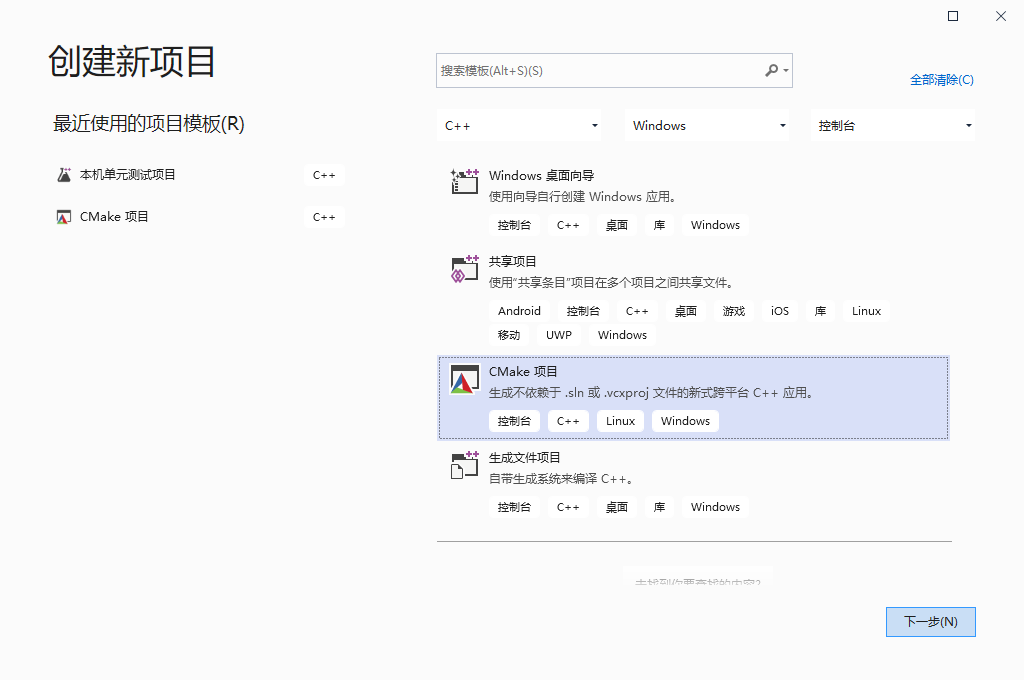The width and height of the screenshot is (1024, 680).
Task: Click the 控制台 tag on CMake 项目
Action: [x=514, y=421]
